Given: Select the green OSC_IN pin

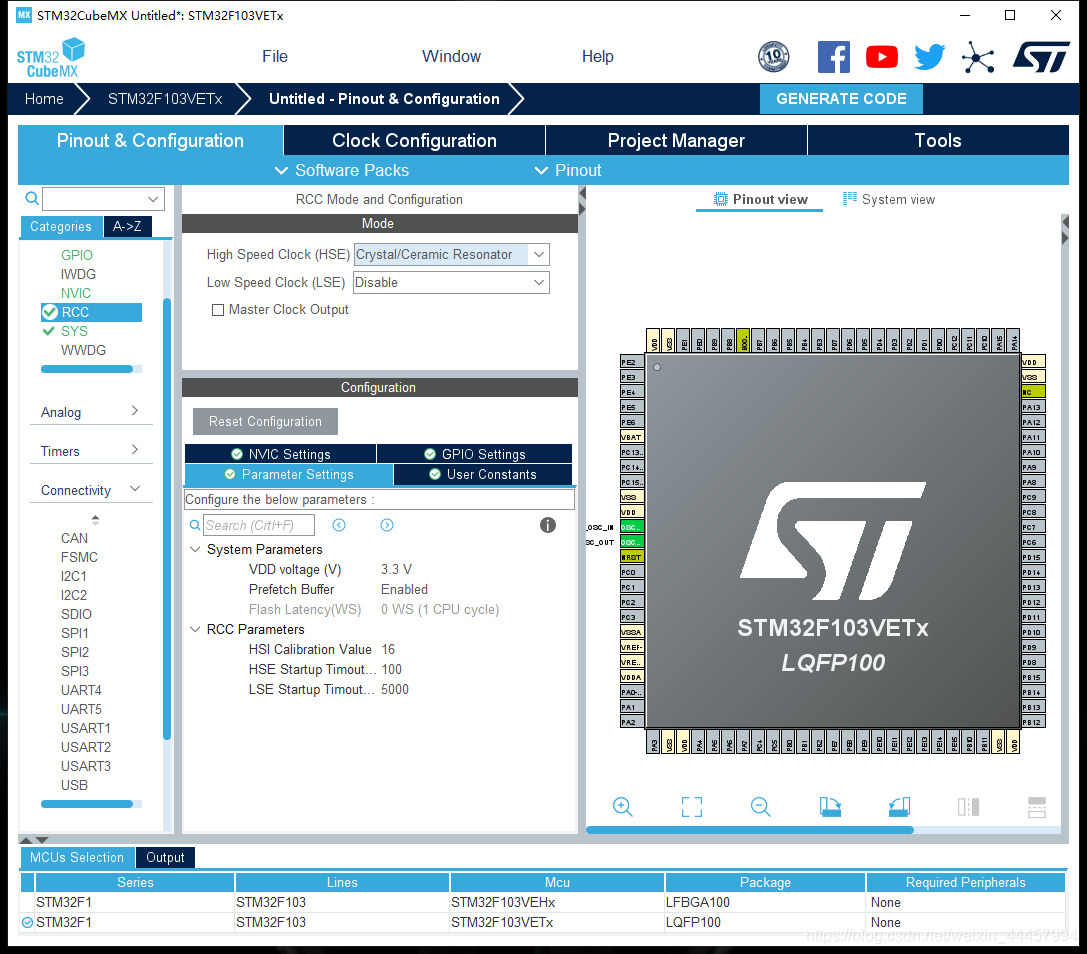Looking at the screenshot, I should [632, 527].
